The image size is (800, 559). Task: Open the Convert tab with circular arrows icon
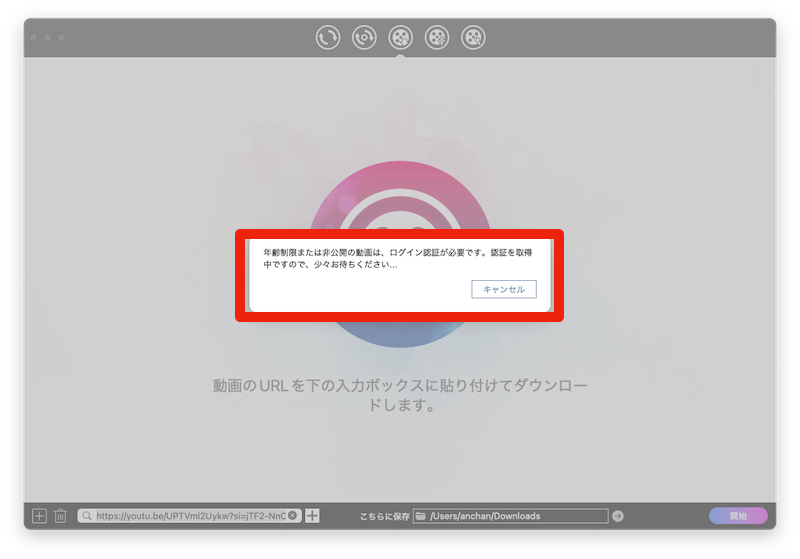328,37
